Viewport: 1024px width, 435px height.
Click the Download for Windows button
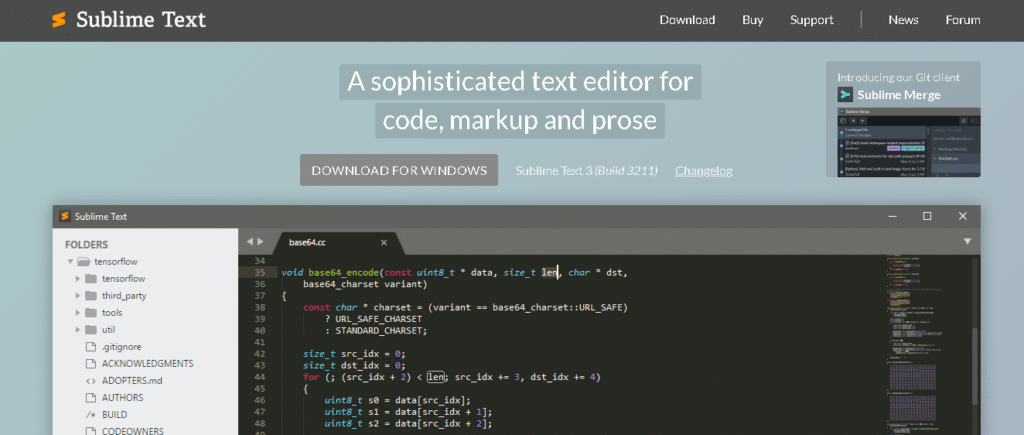tap(399, 170)
